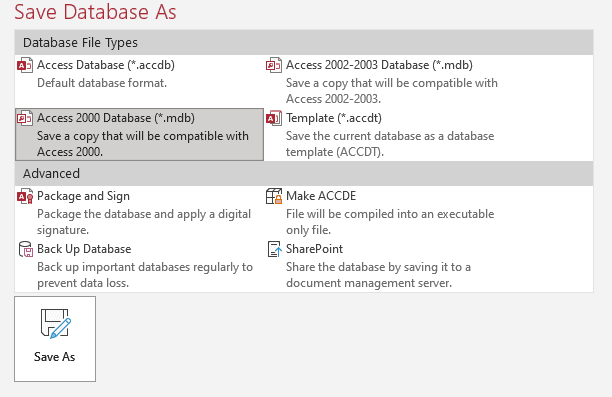Select the highlighted Access 2000 Database entry
The width and height of the screenshot is (612, 397).
coord(139,134)
